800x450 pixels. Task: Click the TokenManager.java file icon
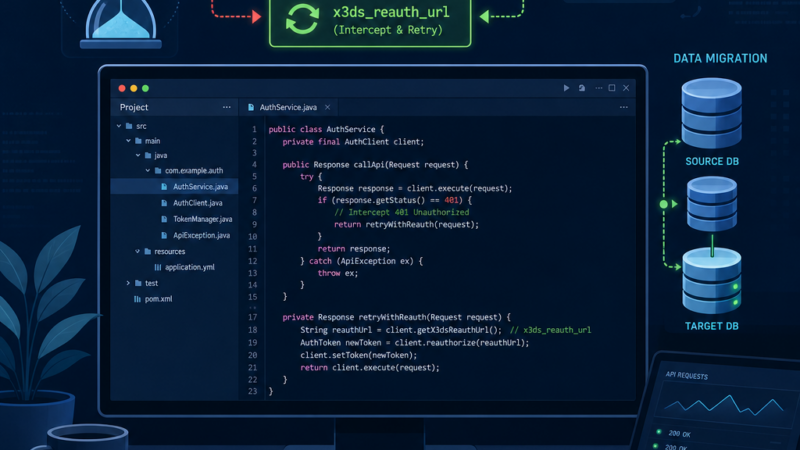coord(164,219)
